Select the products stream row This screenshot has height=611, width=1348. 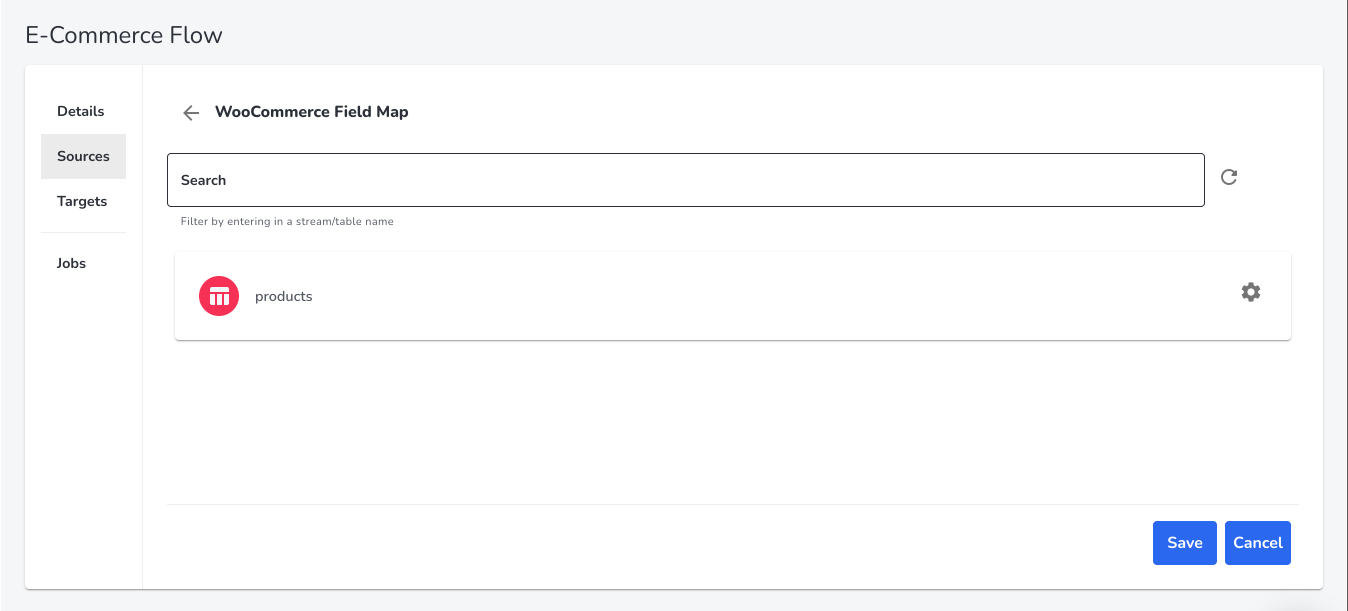[733, 296]
